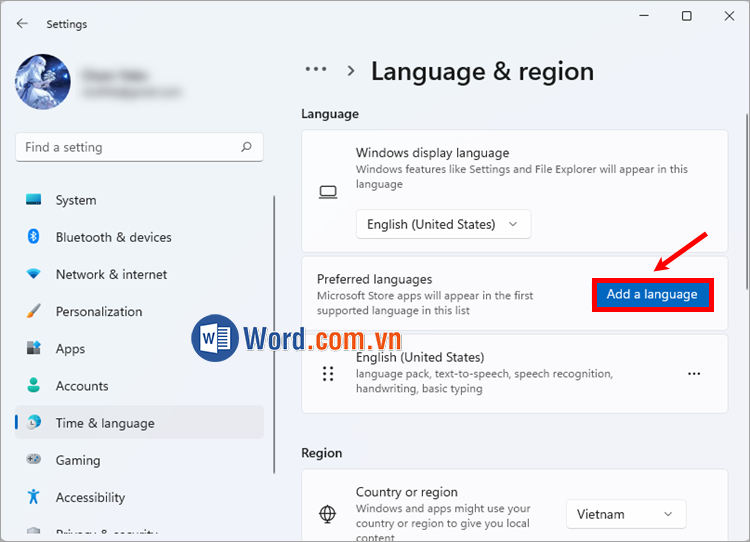Click the display language laptop icon
This screenshot has width=750, height=542.
point(328,192)
